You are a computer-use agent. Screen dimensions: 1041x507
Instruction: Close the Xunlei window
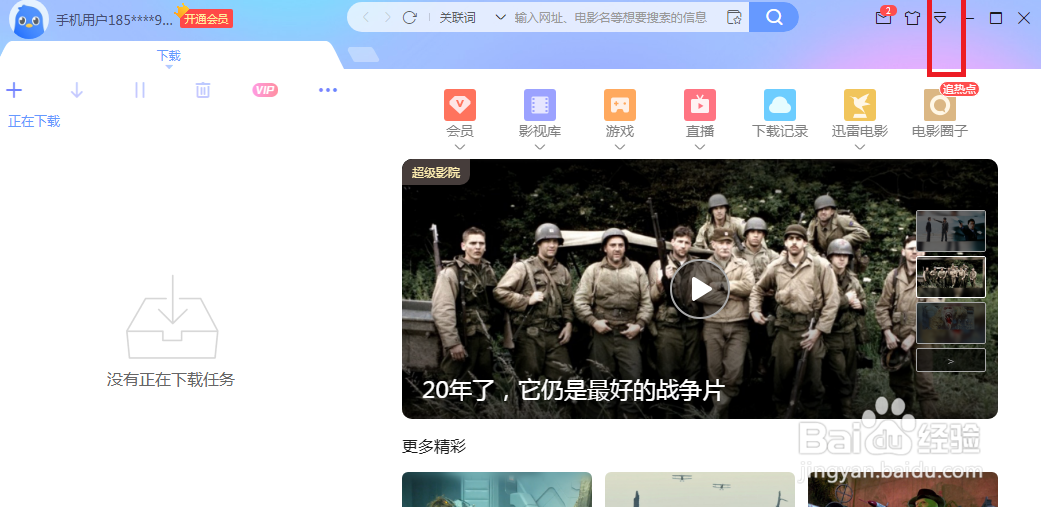click(x=1024, y=18)
